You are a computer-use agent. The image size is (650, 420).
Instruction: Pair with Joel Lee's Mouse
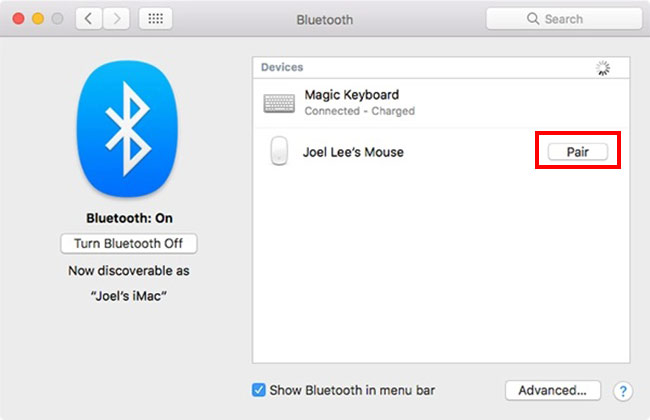[x=578, y=152]
